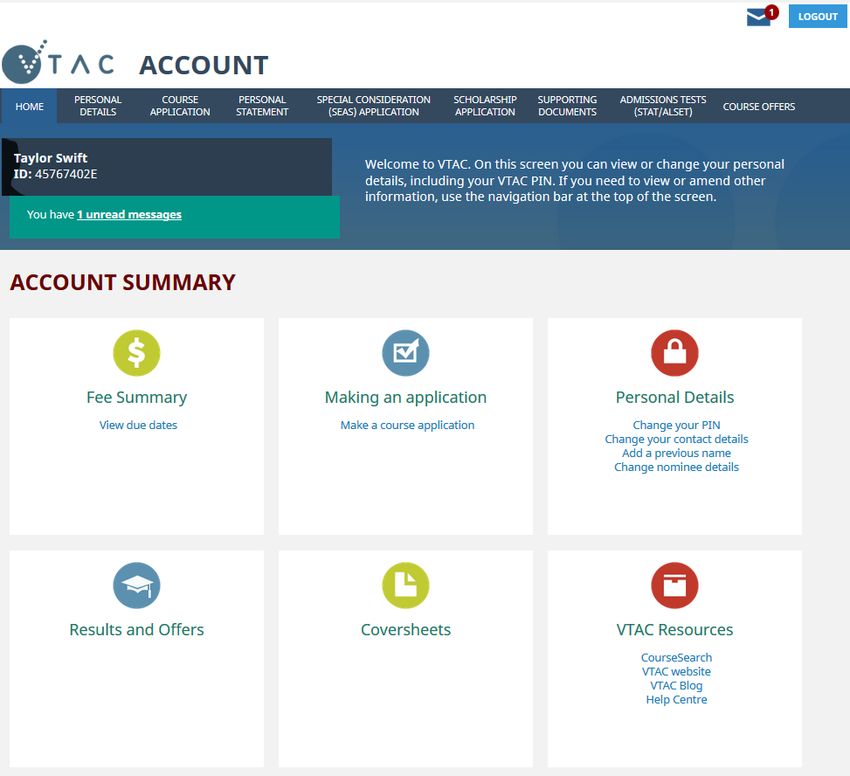The height and width of the screenshot is (776, 850).
Task: Select the HOME tab
Action: tap(29, 106)
